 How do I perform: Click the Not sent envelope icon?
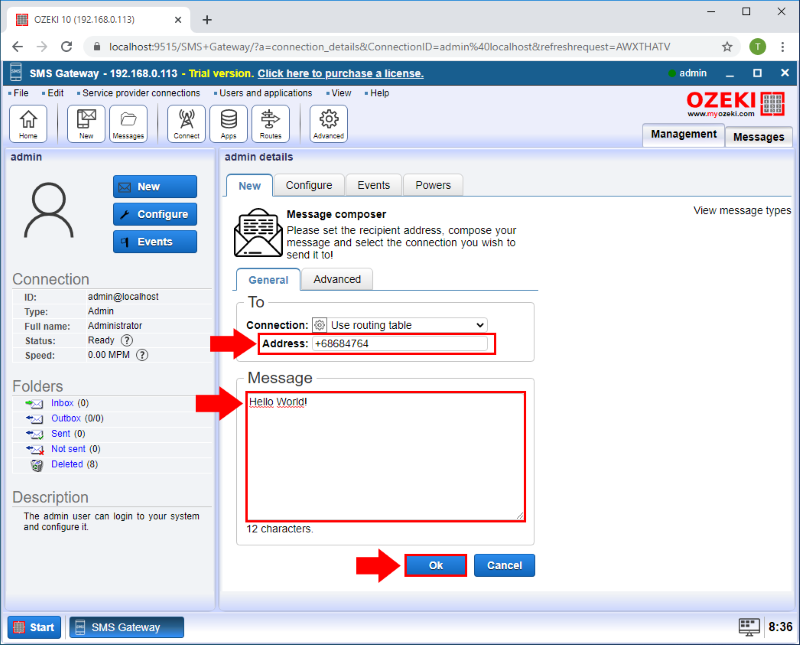(x=35, y=450)
